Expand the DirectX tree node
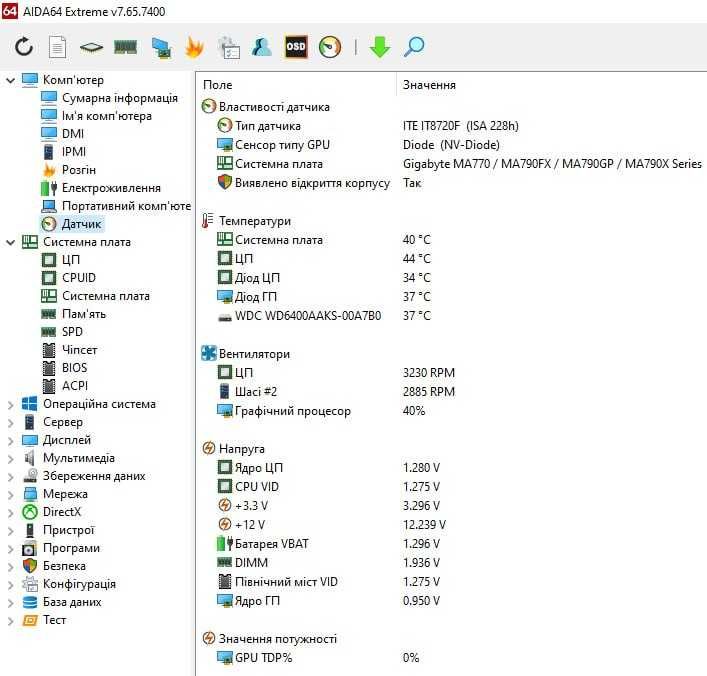This screenshot has width=707, height=676. point(10,513)
